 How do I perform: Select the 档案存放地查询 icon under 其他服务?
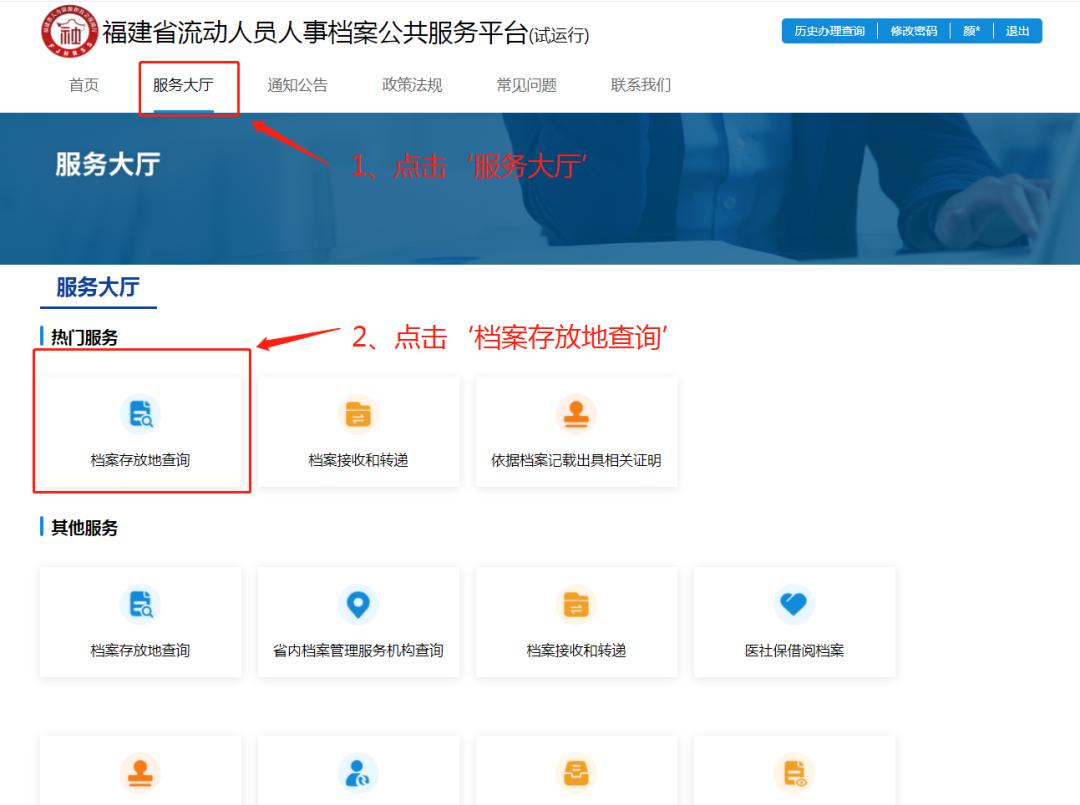point(140,604)
